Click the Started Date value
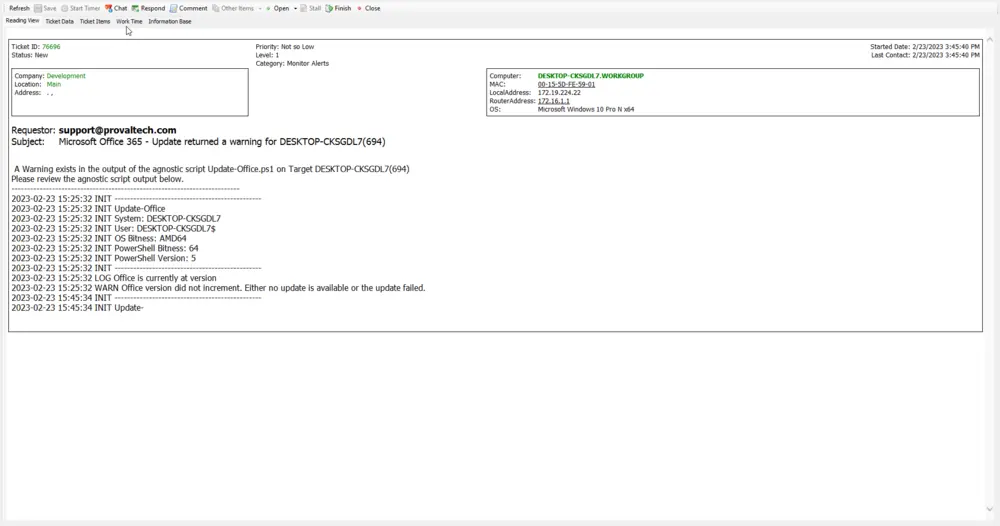Image resolution: width=1000 pixels, height=526 pixels. [945, 47]
